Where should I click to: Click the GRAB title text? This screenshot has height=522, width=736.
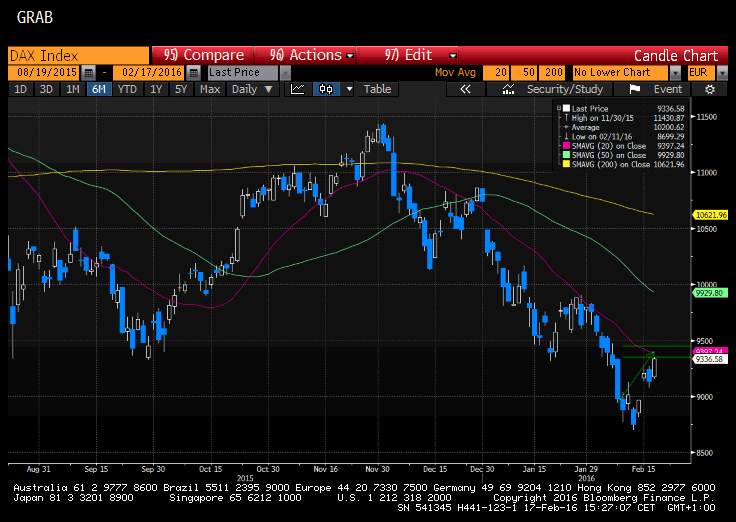35,17
